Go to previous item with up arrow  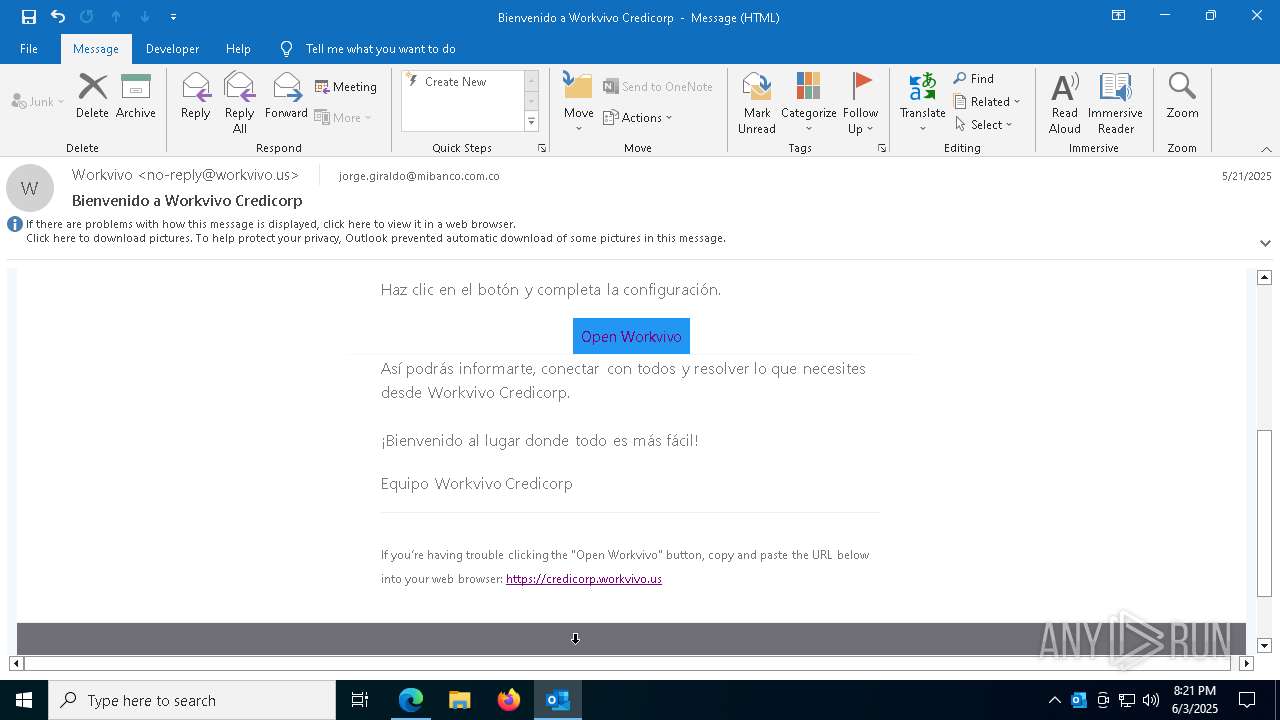[x=116, y=17]
